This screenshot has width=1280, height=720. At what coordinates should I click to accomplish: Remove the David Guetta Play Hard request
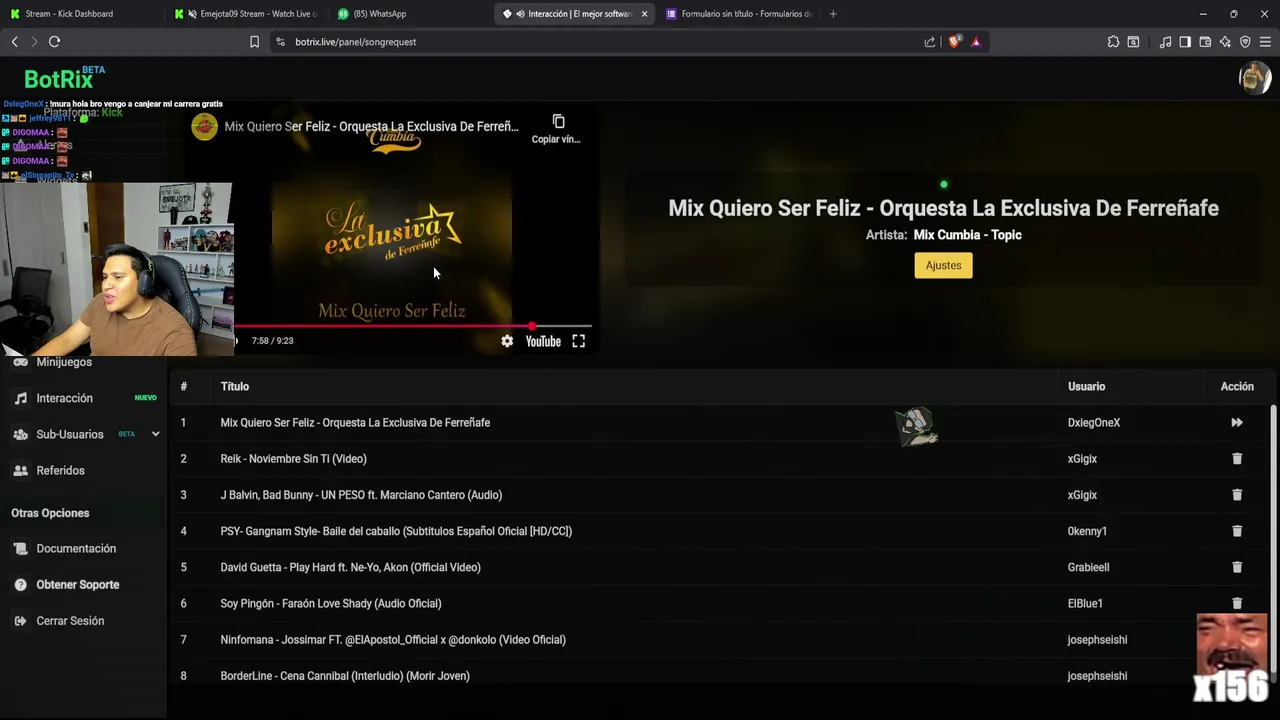point(1237,567)
